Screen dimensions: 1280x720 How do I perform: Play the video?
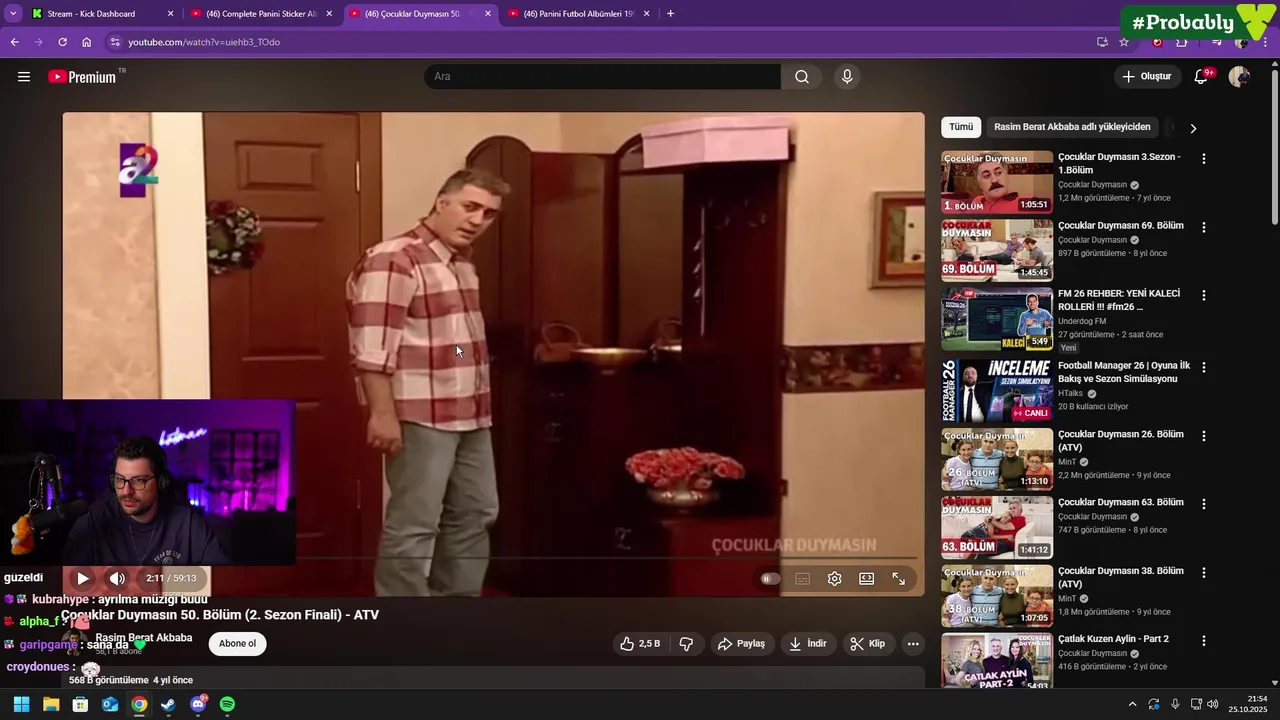point(83,578)
